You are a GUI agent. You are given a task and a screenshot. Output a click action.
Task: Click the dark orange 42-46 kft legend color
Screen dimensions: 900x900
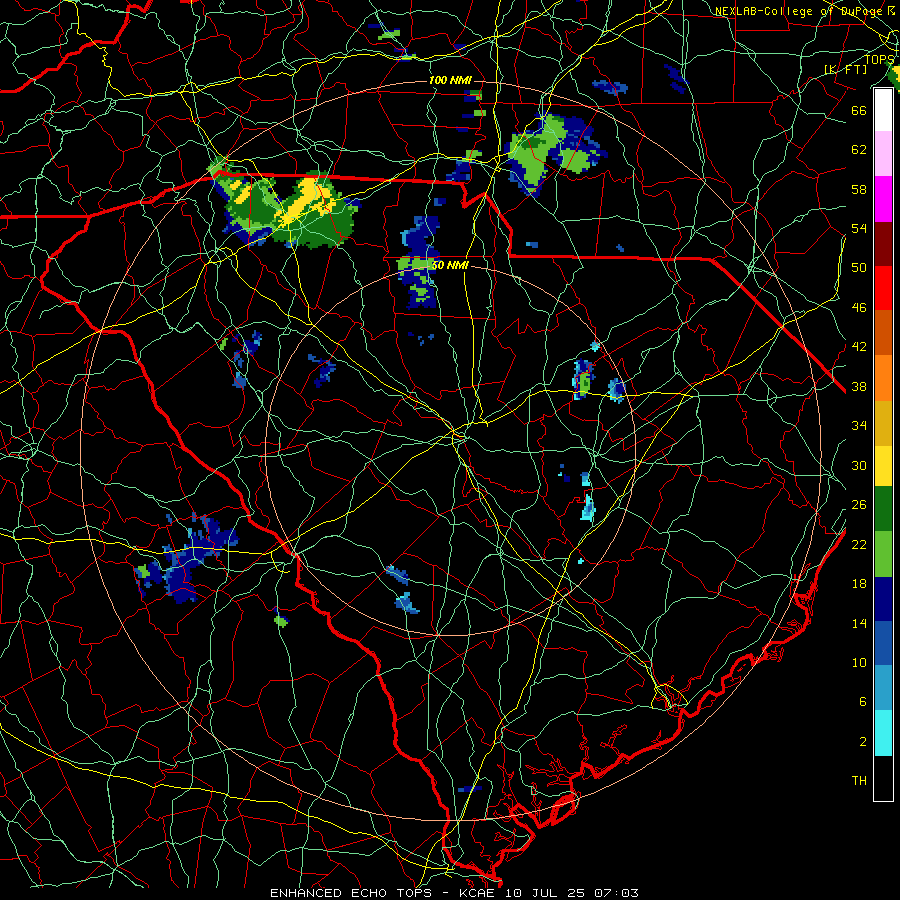click(x=883, y=333)
